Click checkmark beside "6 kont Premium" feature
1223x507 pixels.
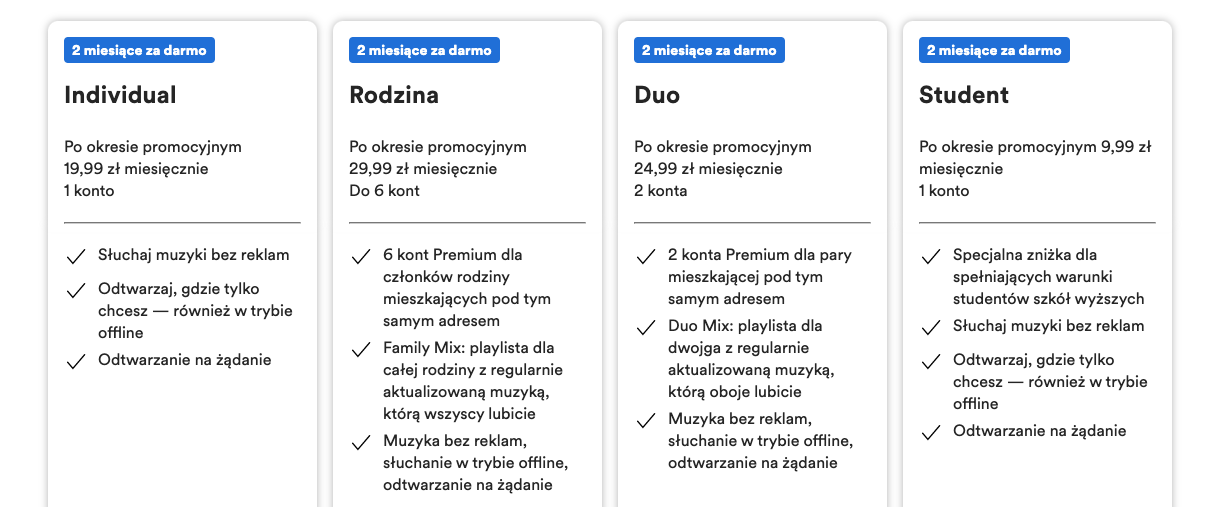click(361, 257)
